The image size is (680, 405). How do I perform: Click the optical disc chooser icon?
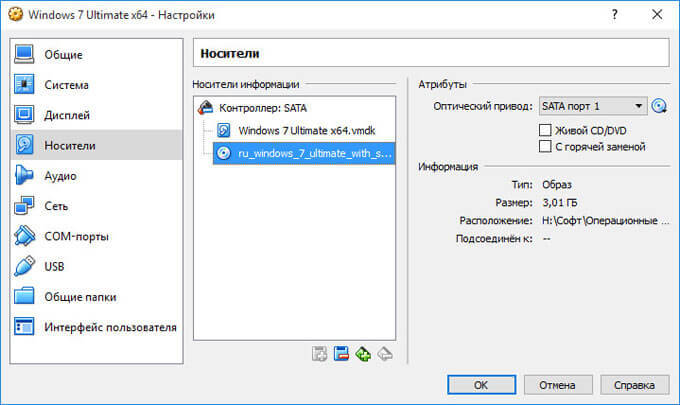[x=659, y=106]
